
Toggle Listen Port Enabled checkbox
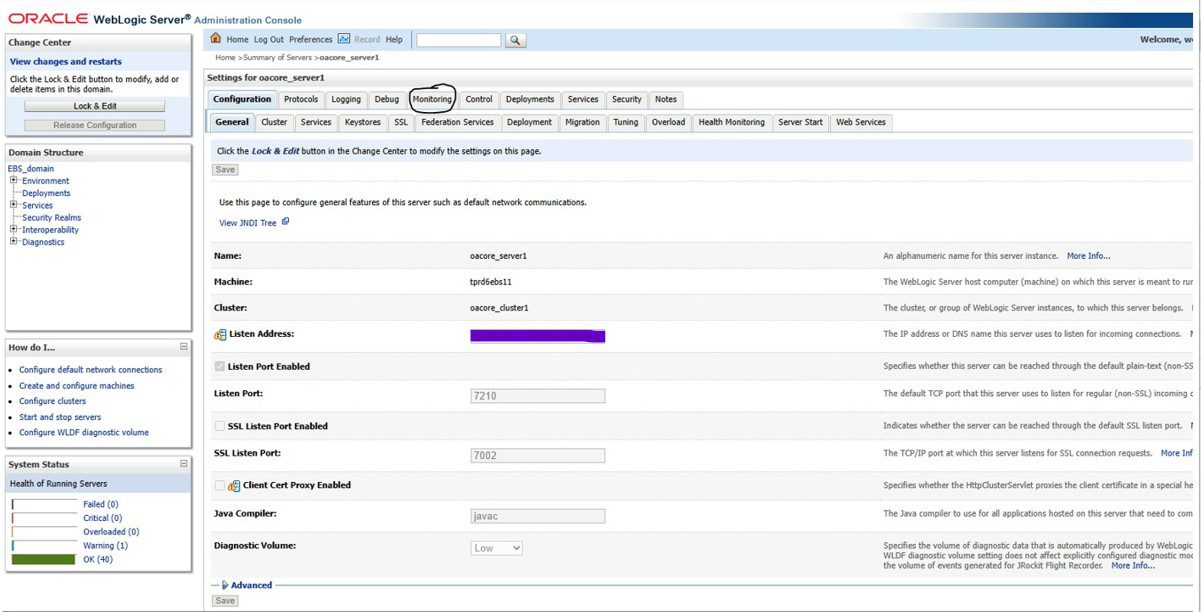pos(220,367)
